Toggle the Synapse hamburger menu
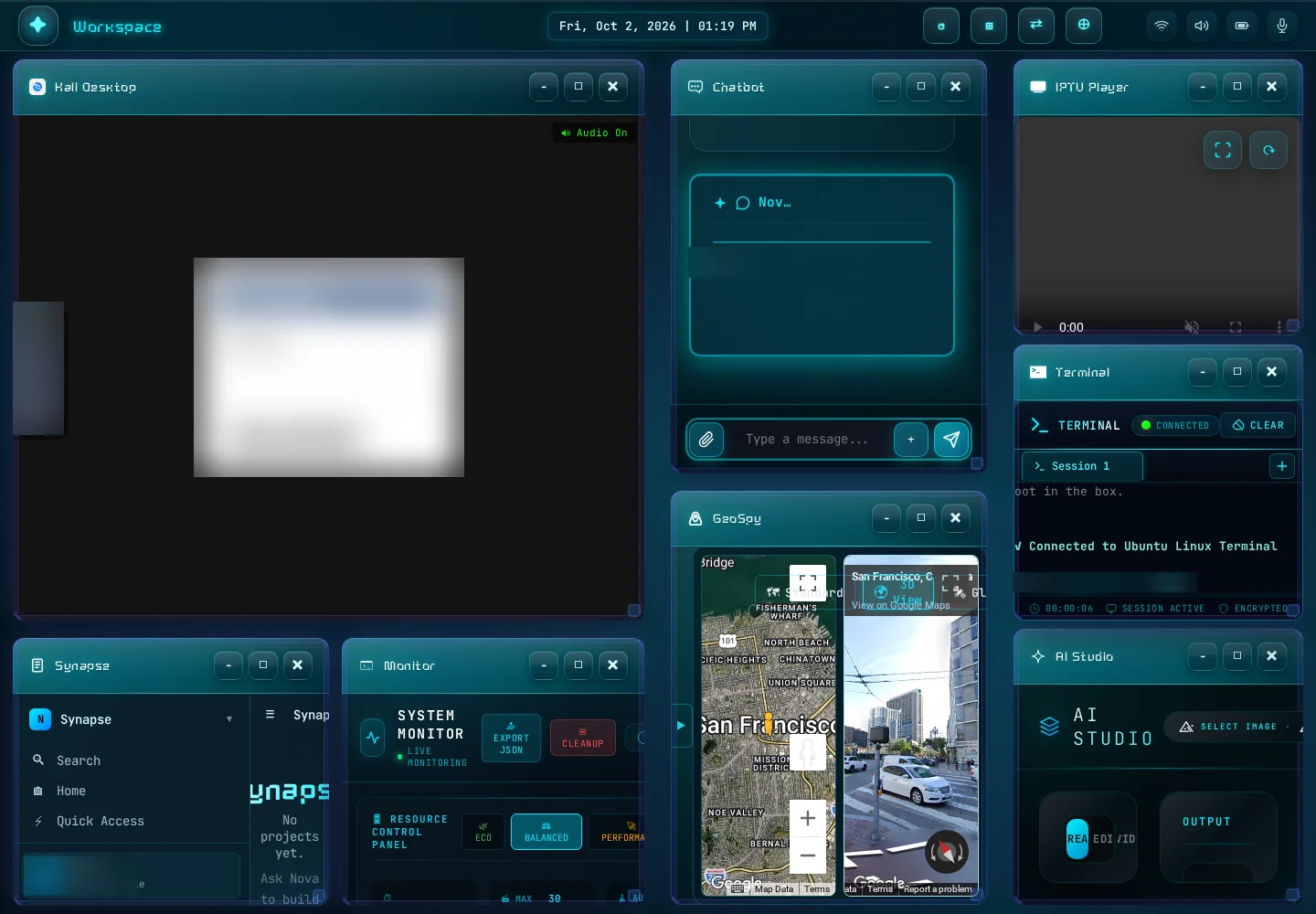The height and width of the screenshot is (914, 1316). (270, 714)
